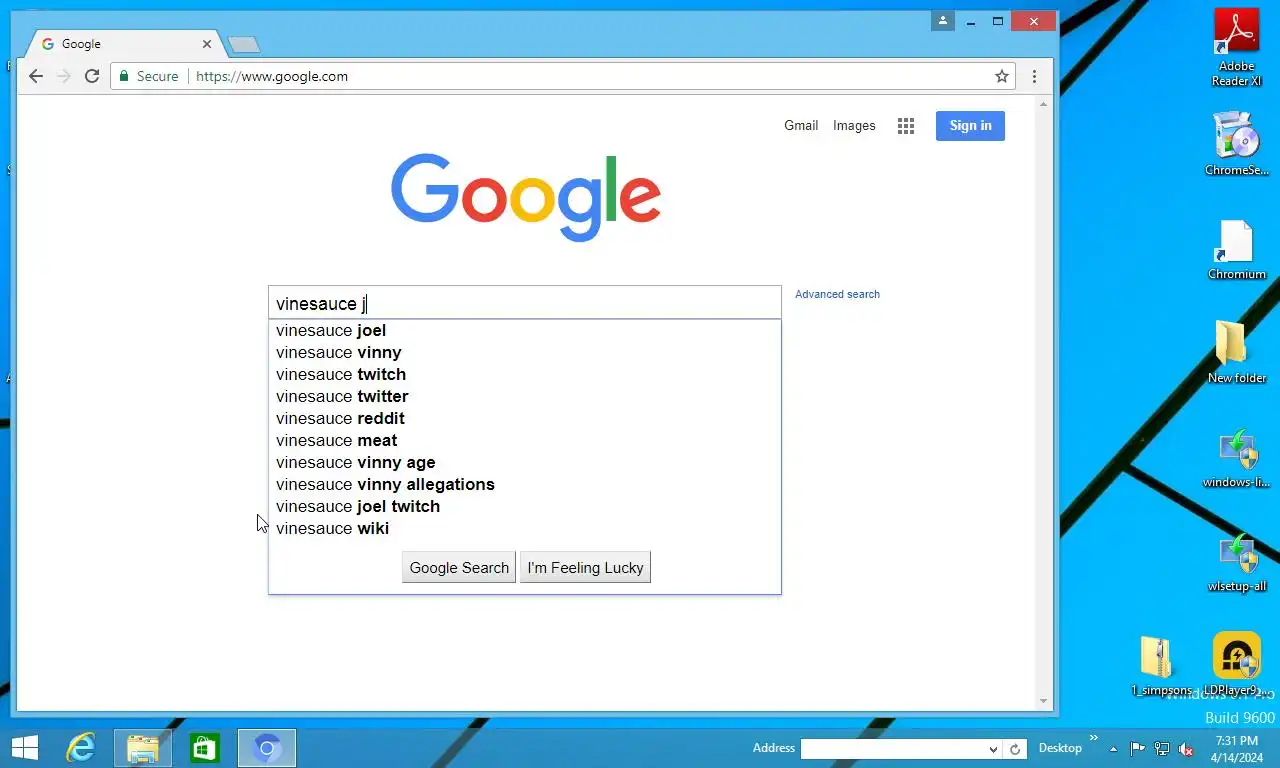Open Action Center flag icon
This screenshot has height=768, width=1280.
click(x=1138, y=749)
